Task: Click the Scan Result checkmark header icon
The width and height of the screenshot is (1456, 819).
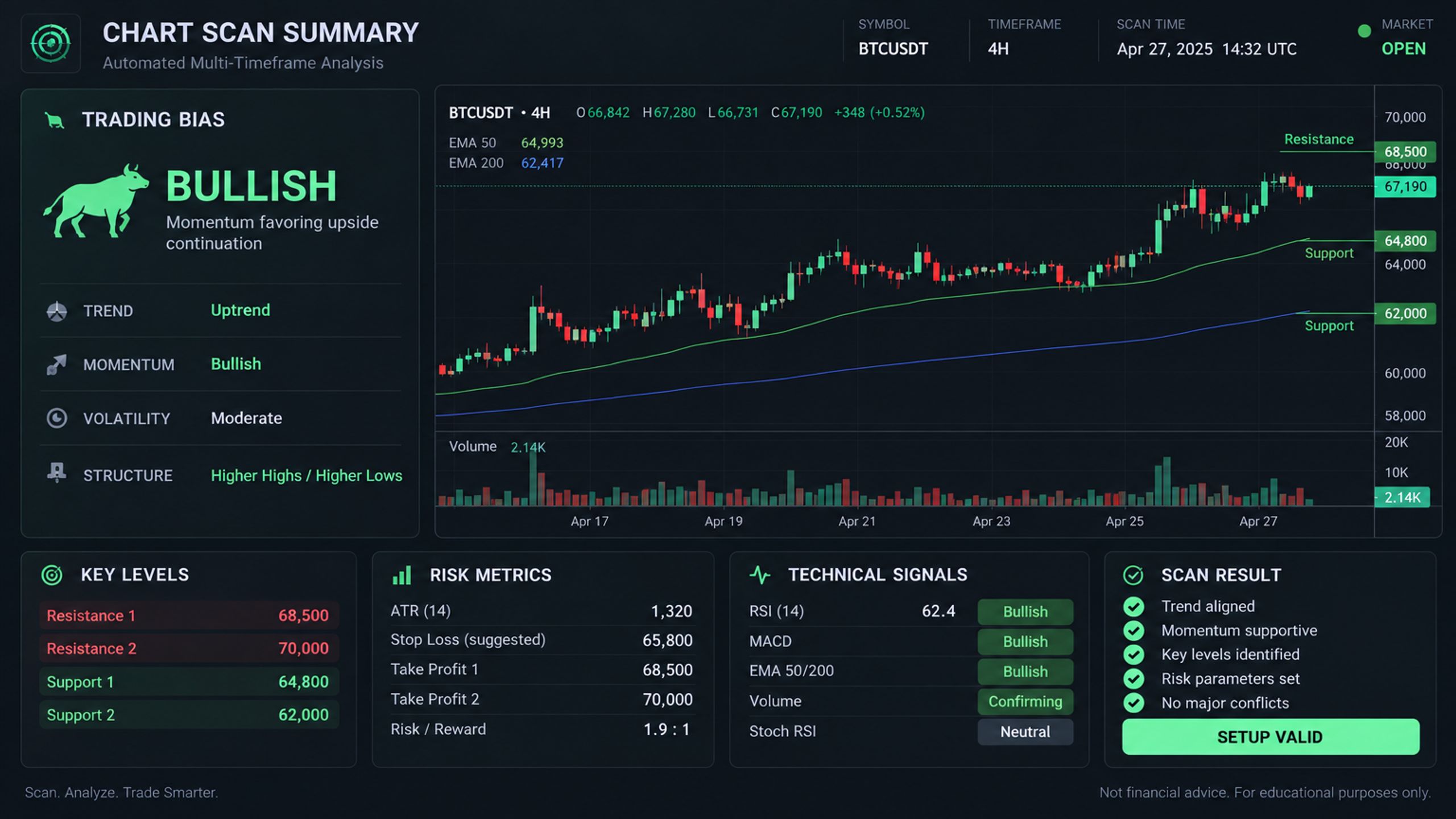Action: pos(1133,575)
